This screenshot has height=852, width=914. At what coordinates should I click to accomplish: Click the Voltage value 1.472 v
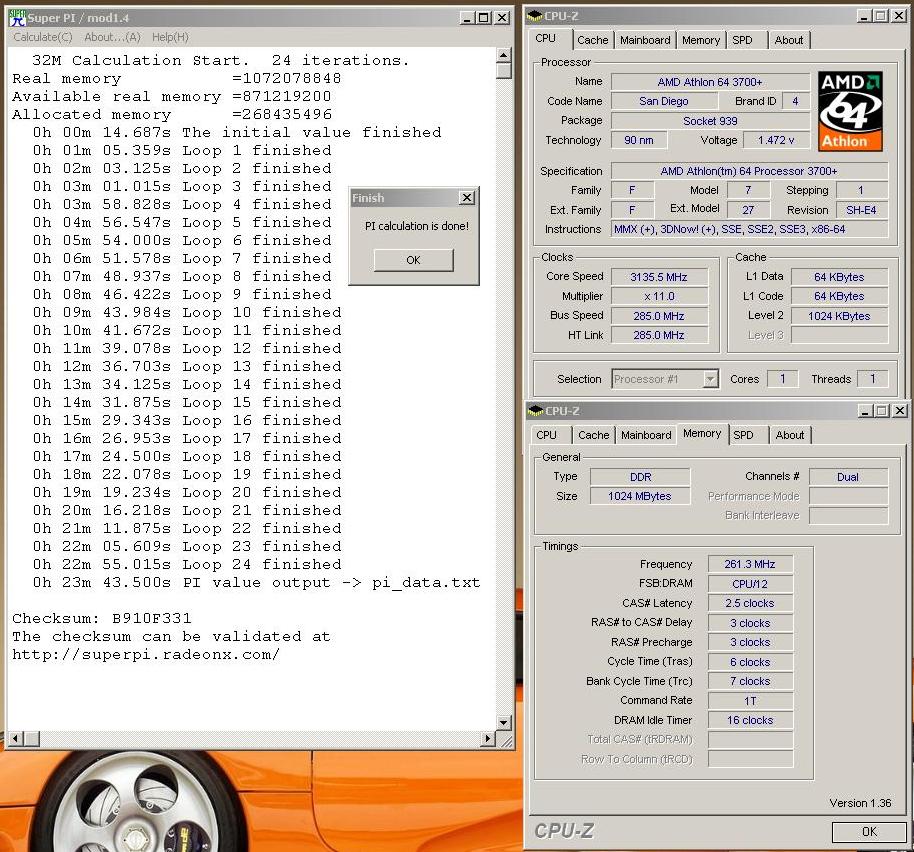pyautogui.click(x=776, y=140)
